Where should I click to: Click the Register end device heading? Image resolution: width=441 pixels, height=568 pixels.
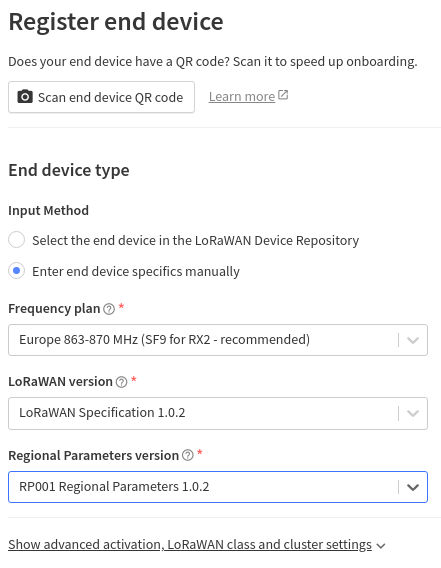pos(116,22)
